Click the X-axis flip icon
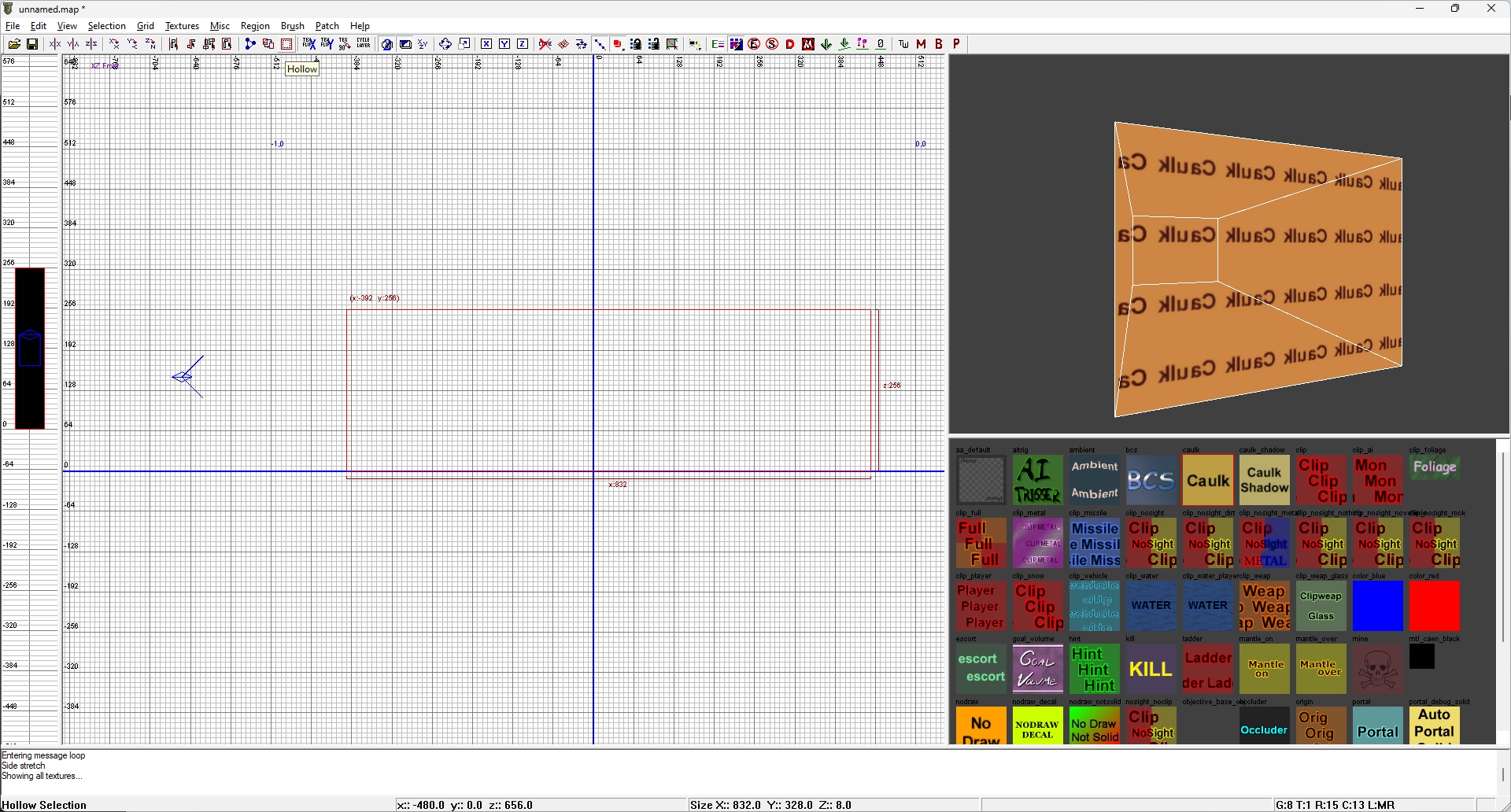Image resolution: width=1511 pixels, height=812 pixels. coord(55,44)
